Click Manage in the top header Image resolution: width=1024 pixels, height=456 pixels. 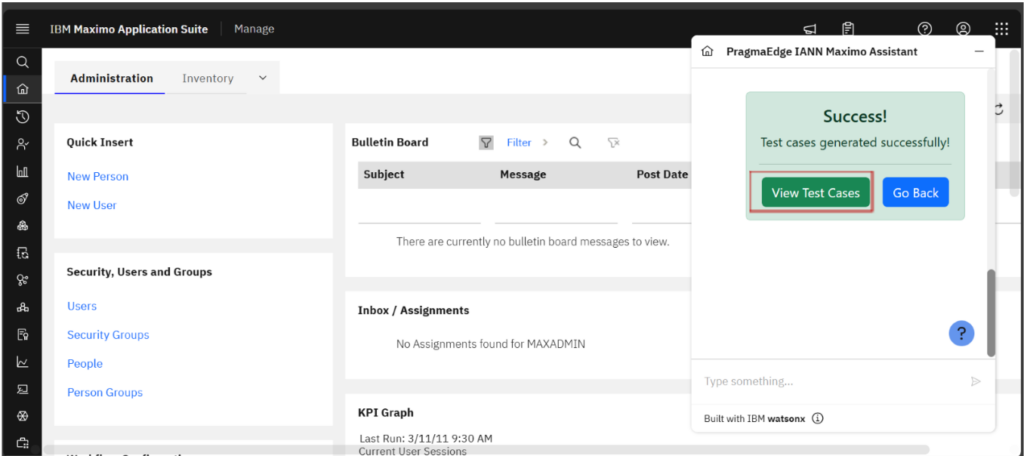tap(254, 29)
